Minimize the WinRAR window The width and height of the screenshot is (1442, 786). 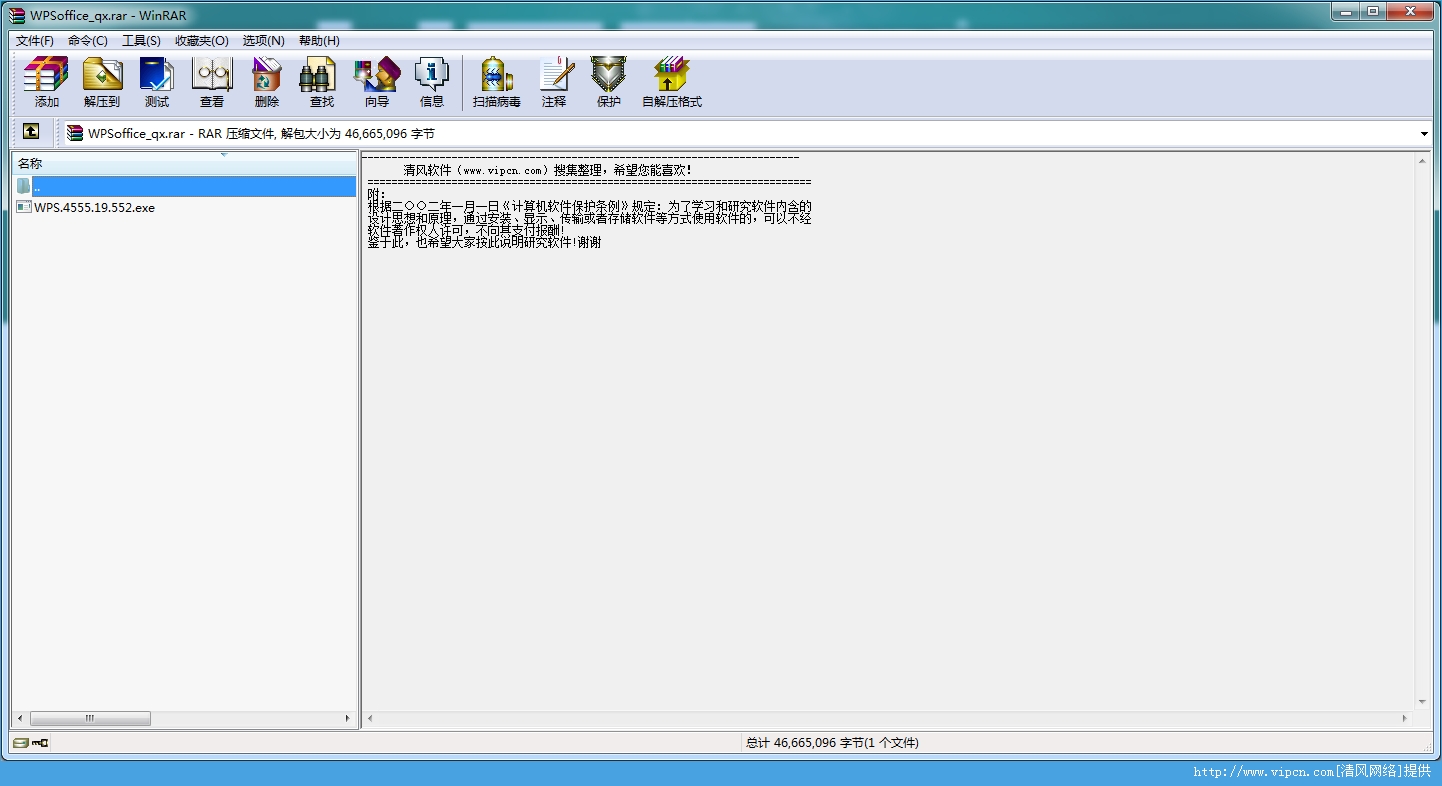point(1344,11)
